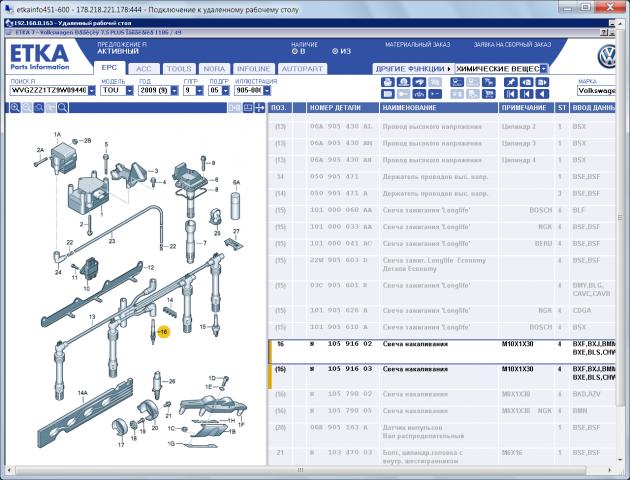630x480 pixels.
Task: Click the ST column header
Action: tap(562, 108)
